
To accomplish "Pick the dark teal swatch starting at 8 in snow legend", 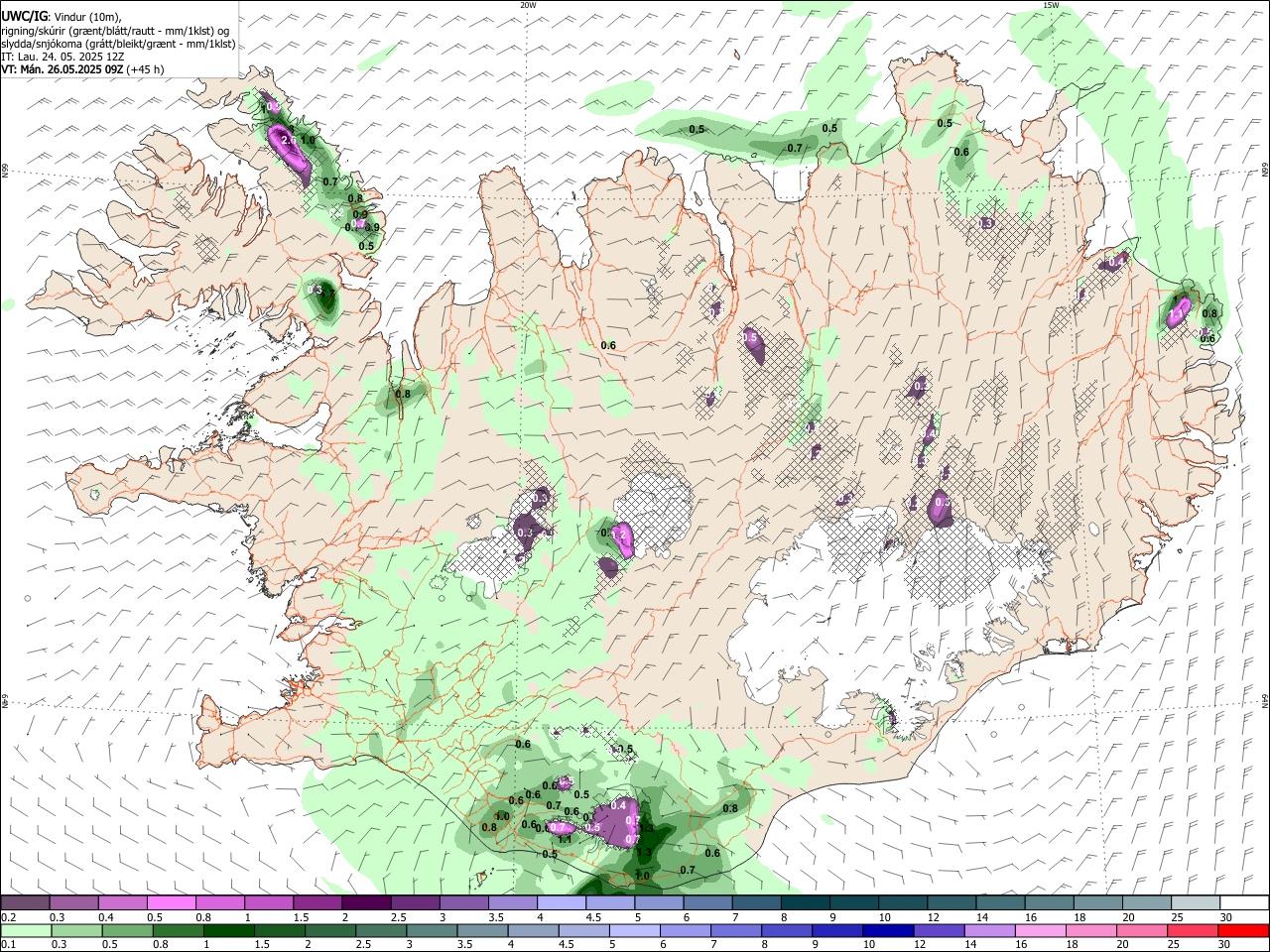I will tap(804, 902).
